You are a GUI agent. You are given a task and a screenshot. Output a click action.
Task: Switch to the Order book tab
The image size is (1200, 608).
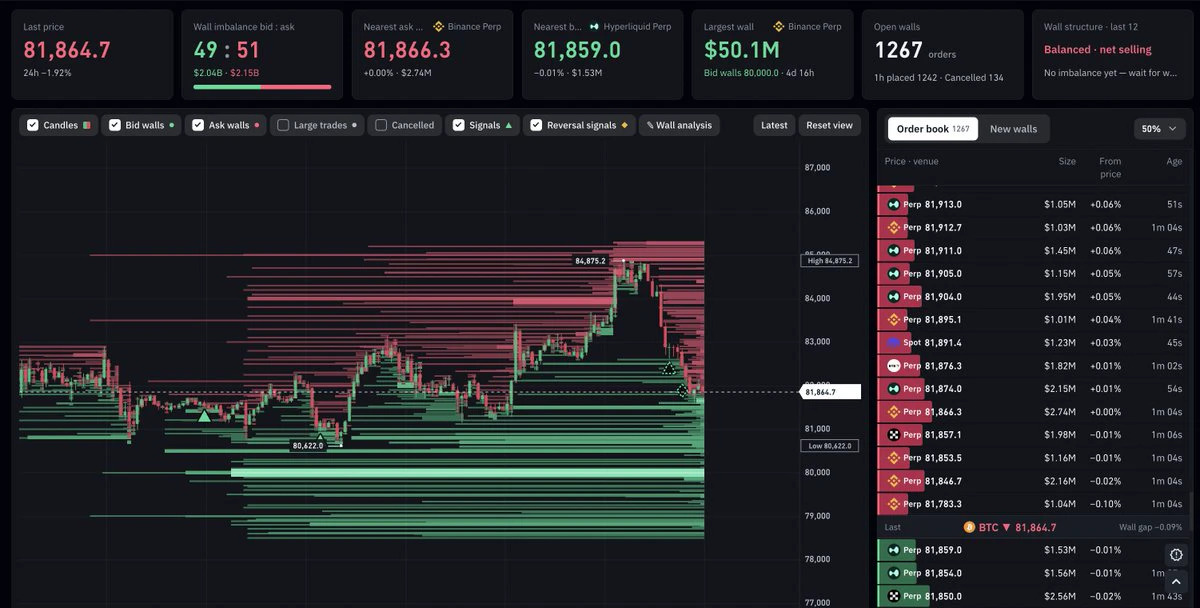(931, 129)
